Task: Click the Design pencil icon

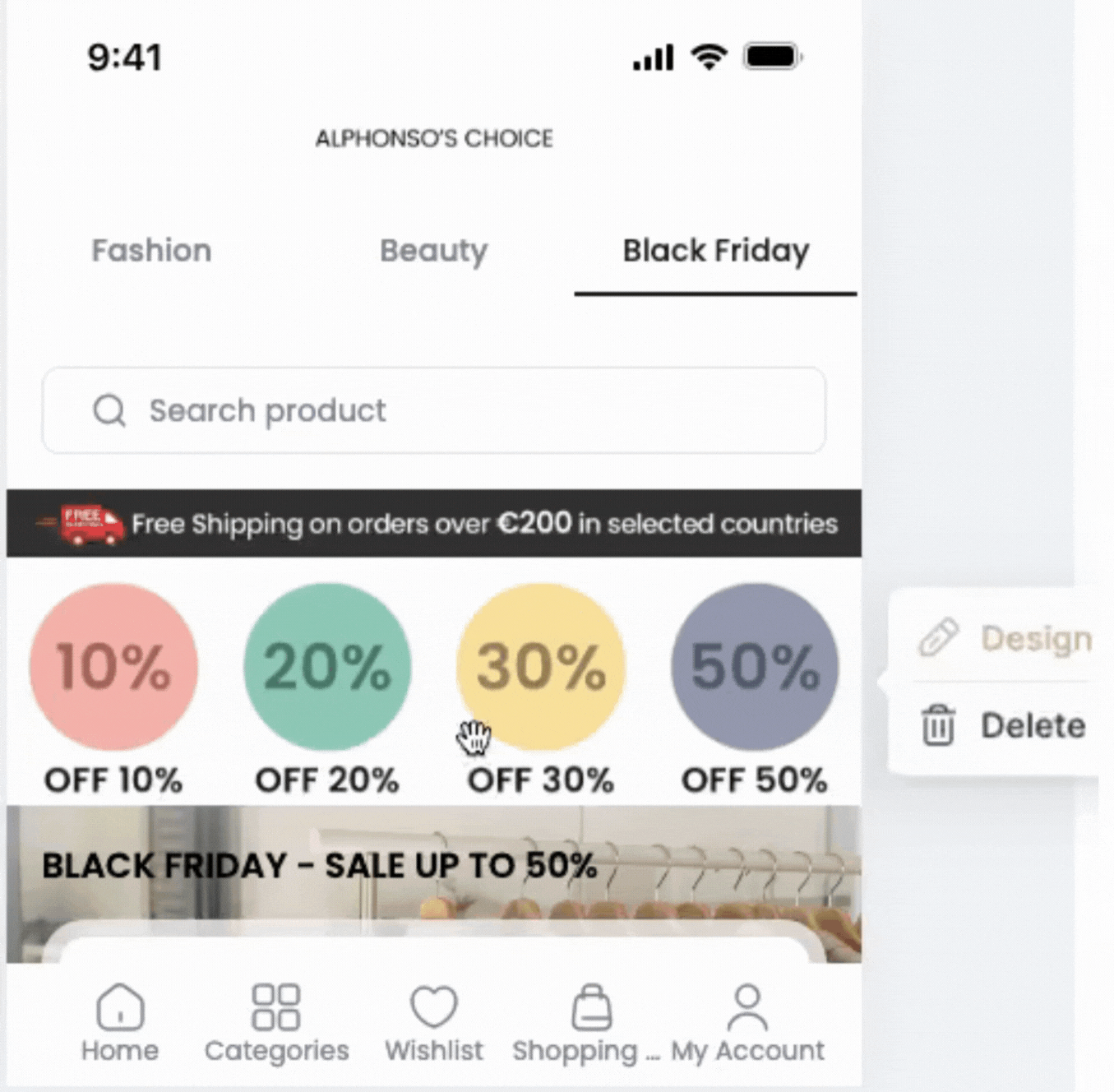Action: [938, 637]
